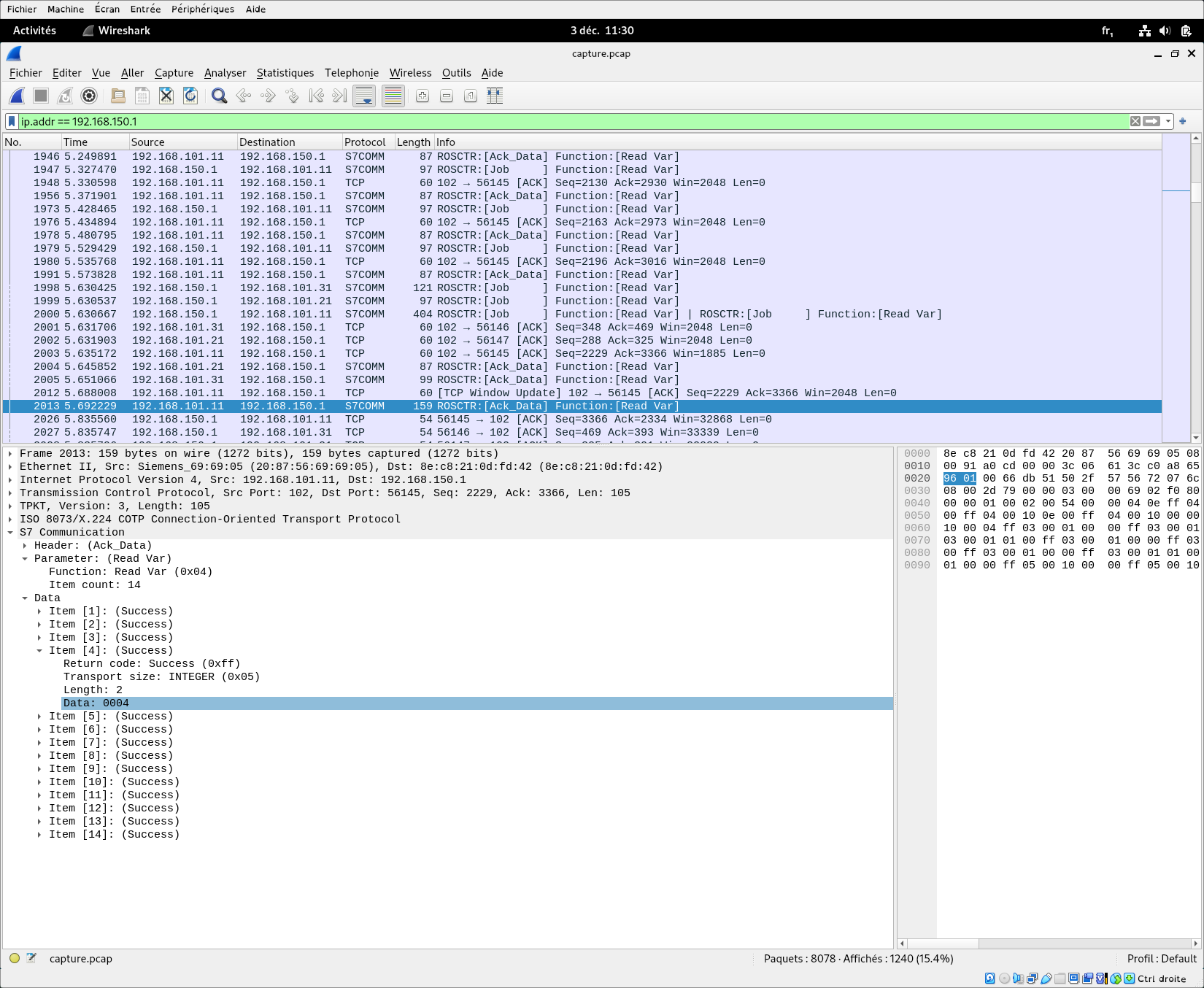This screenshot has height=988, width=1204.
Task: Reset text to normal size icon
Action: (x=471, y=96)
